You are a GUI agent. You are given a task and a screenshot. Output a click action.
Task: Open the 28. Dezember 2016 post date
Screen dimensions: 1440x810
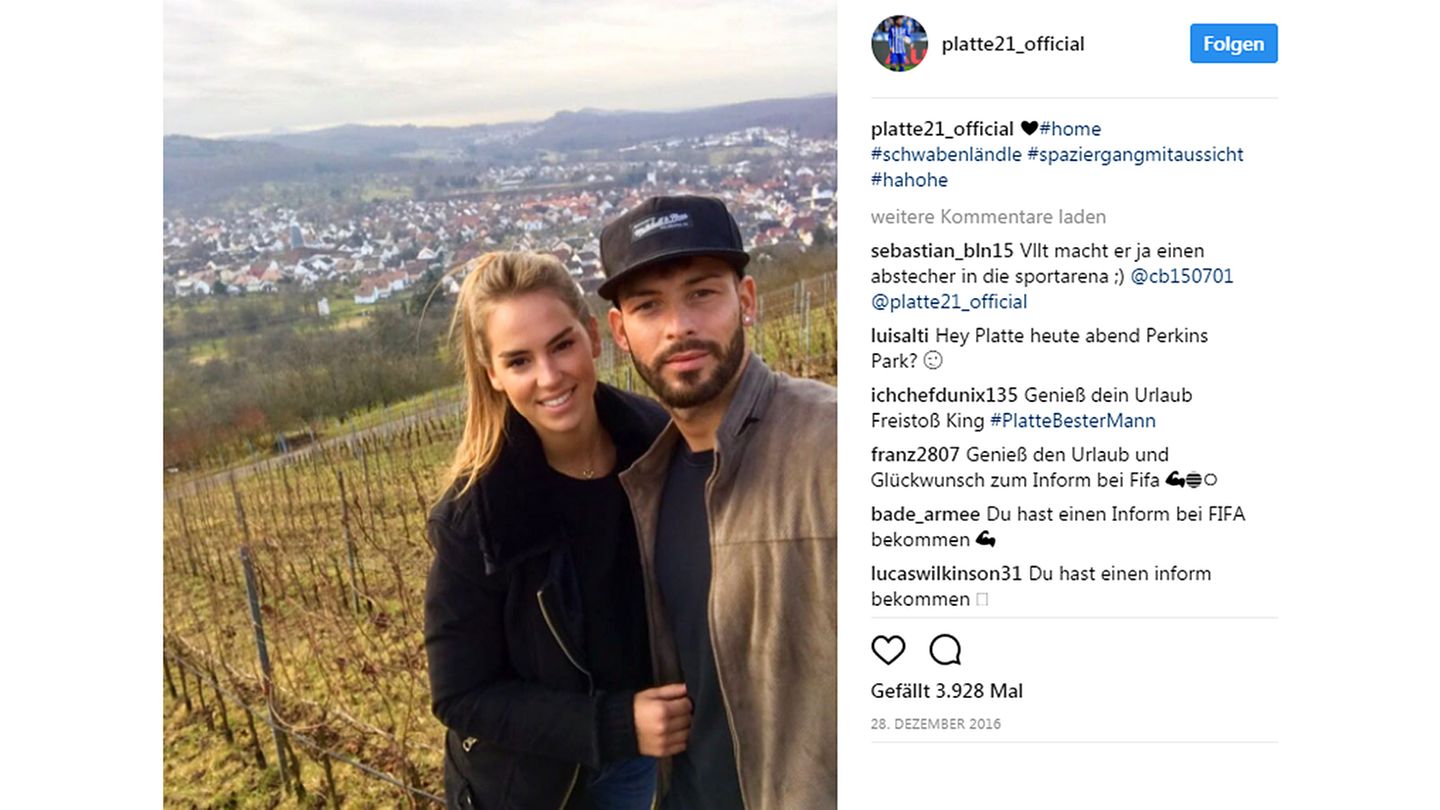936,724
